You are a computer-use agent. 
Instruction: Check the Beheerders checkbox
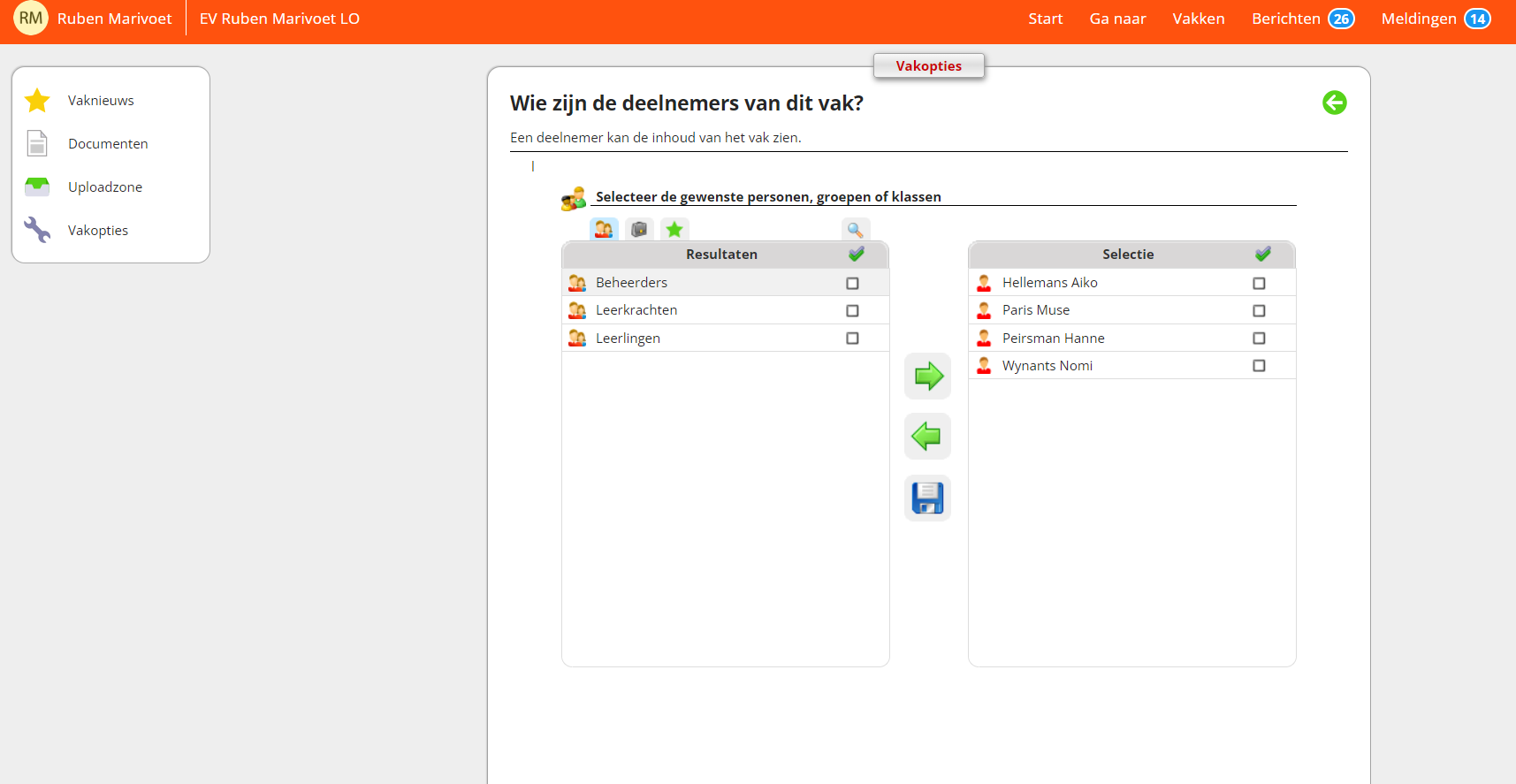(852, 283)
